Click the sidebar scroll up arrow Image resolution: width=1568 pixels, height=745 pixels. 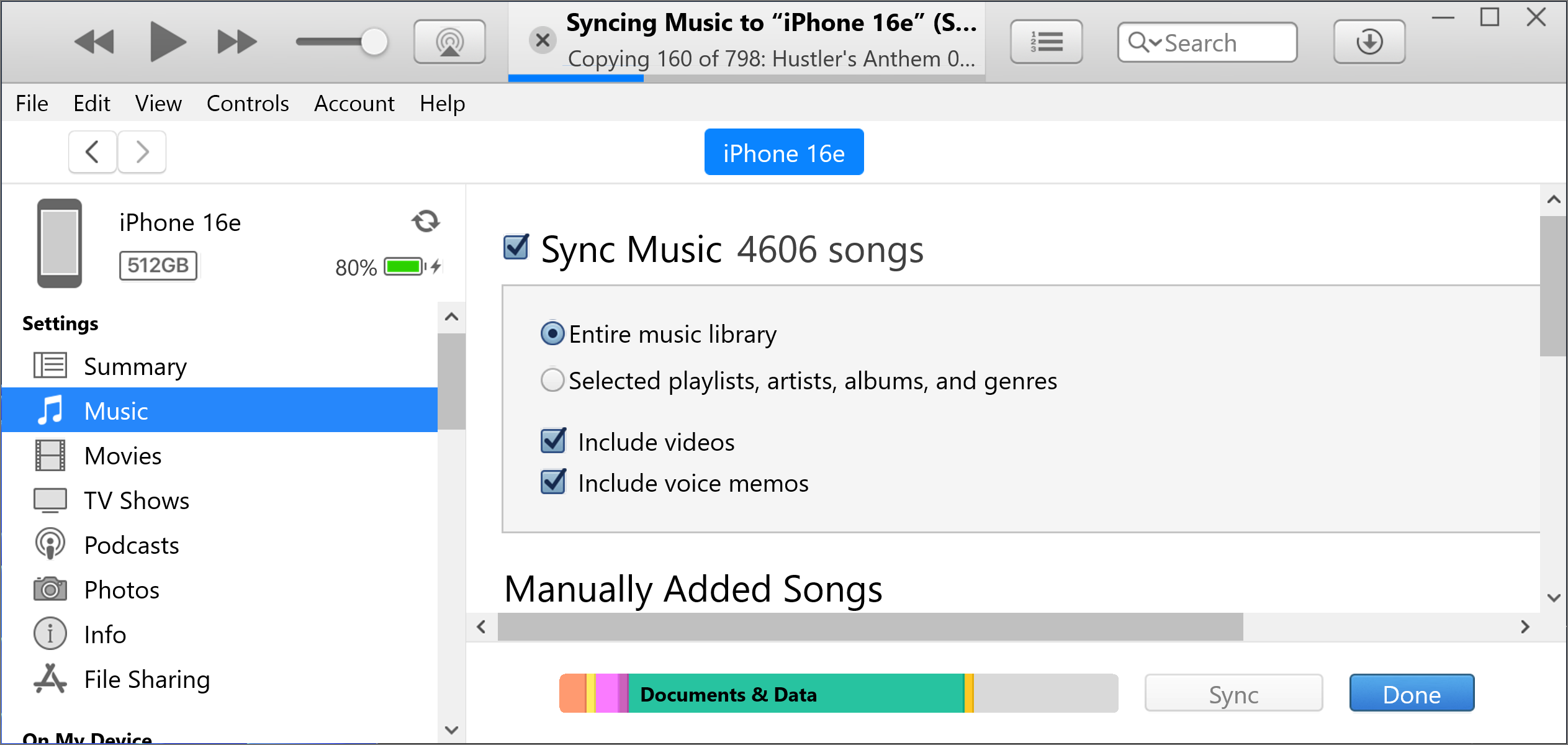pos(452,317)
